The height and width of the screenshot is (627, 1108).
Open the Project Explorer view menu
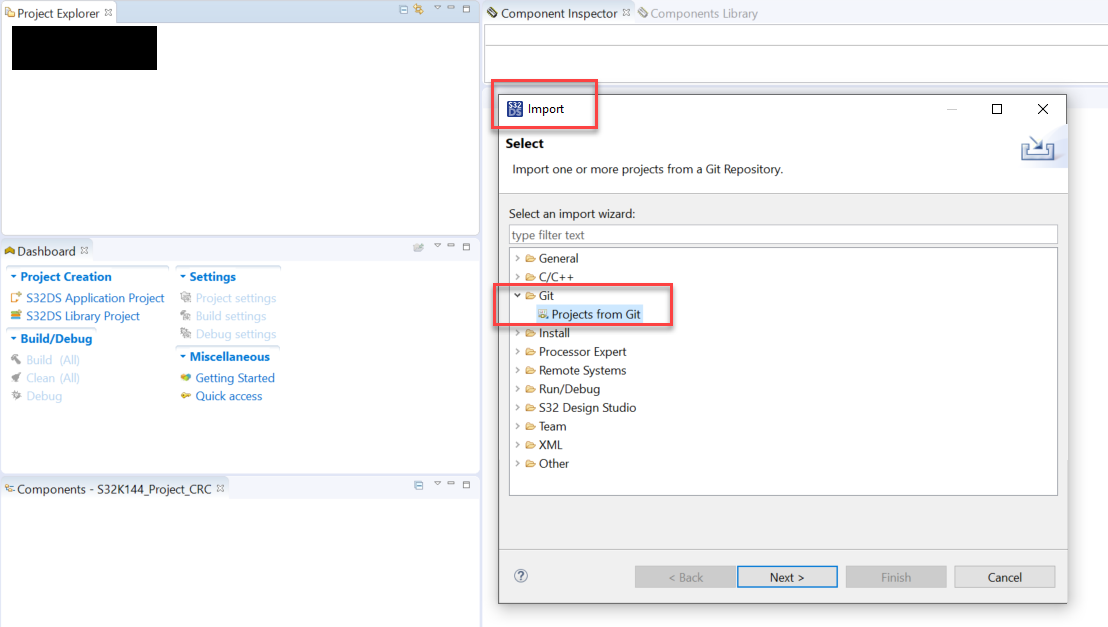click(x=437, y=9)
